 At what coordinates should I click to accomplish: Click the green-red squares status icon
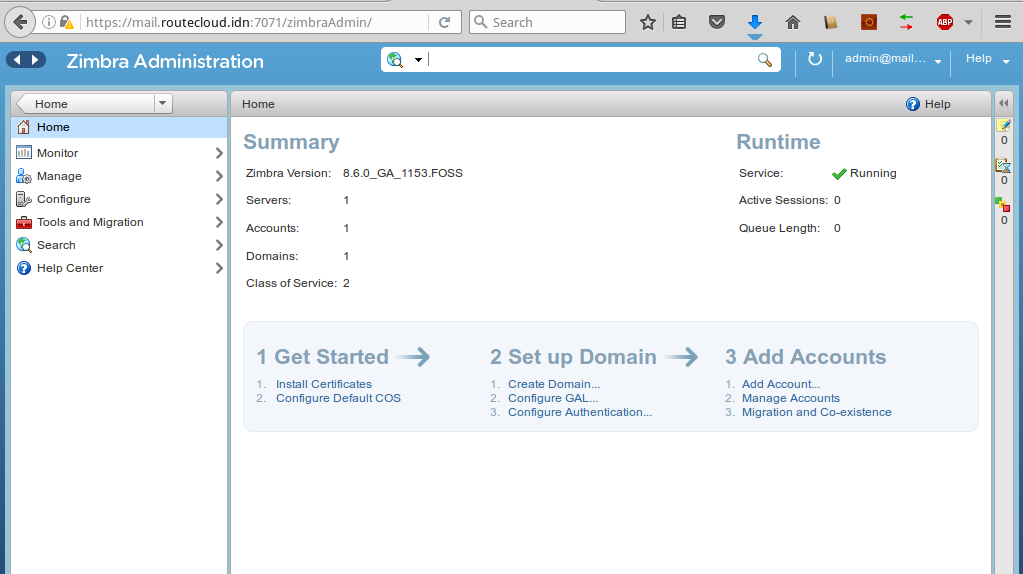1003,205
